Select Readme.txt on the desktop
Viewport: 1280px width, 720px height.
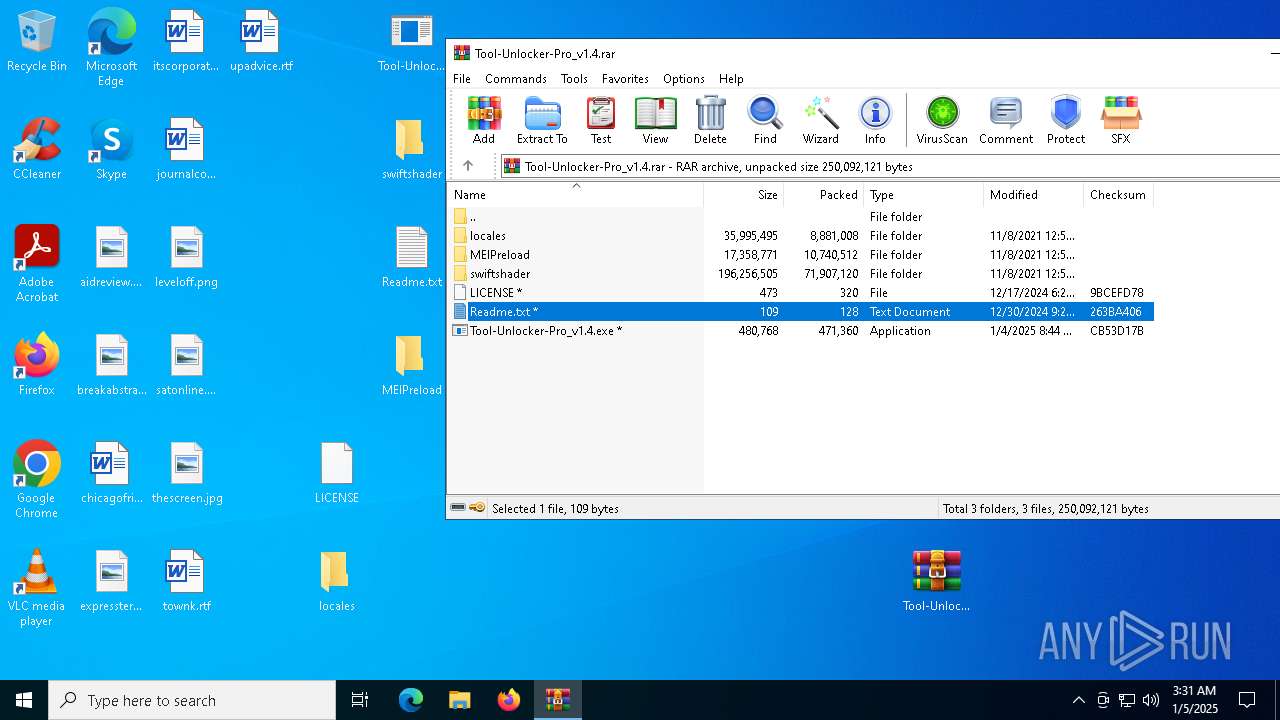(411, 256)
